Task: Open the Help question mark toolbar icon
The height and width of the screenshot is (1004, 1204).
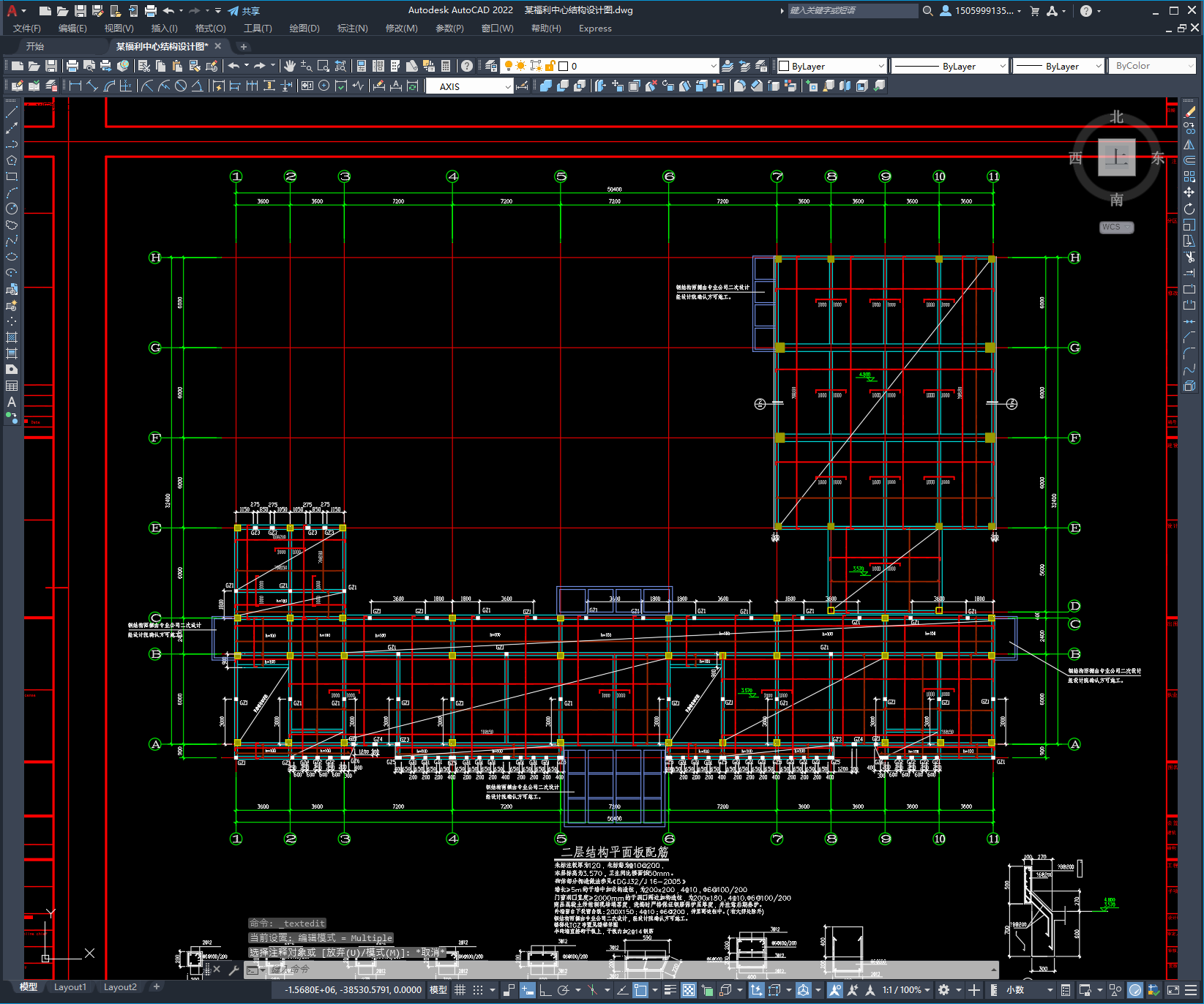Action: 467,66
